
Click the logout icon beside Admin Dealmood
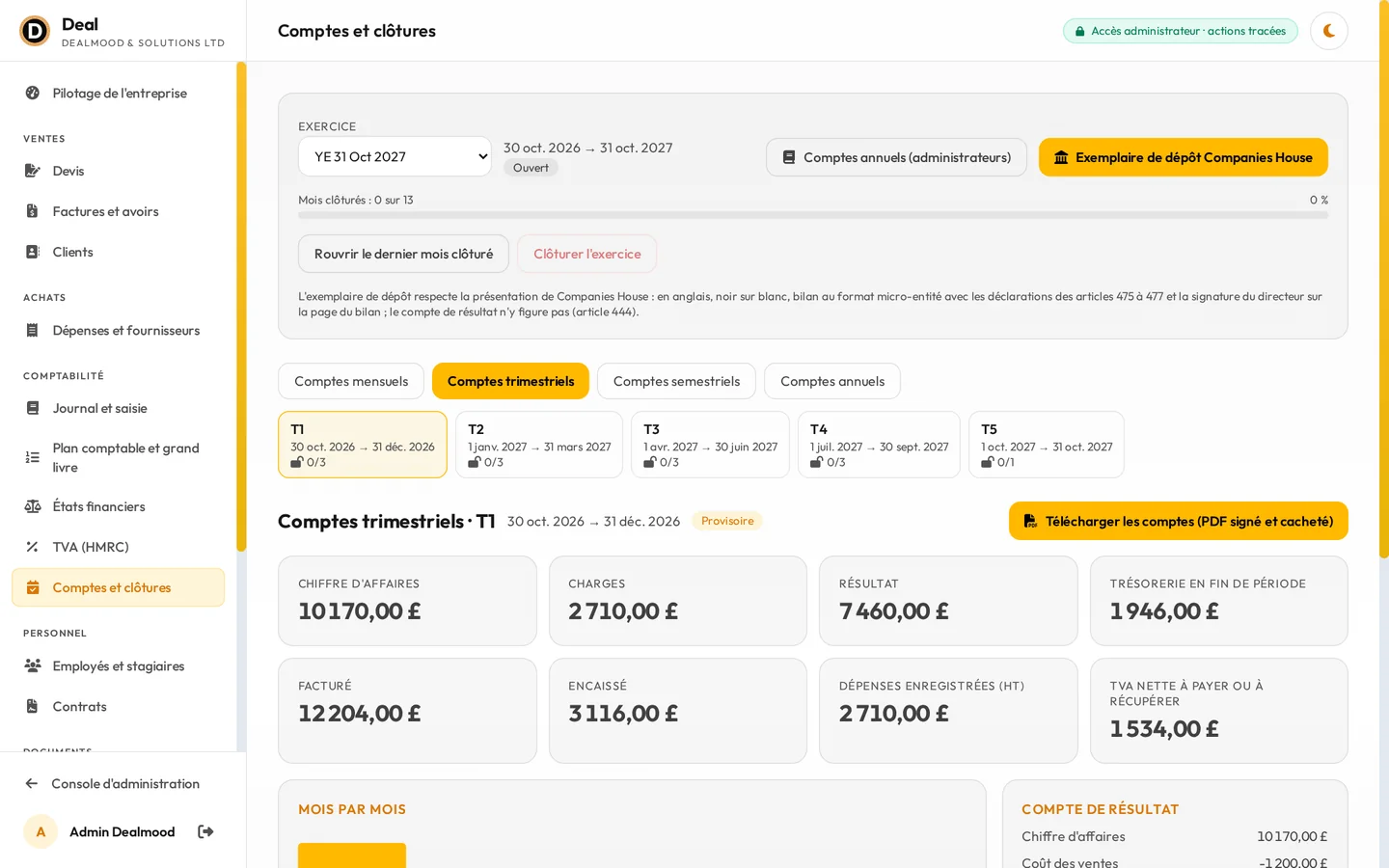205,831
